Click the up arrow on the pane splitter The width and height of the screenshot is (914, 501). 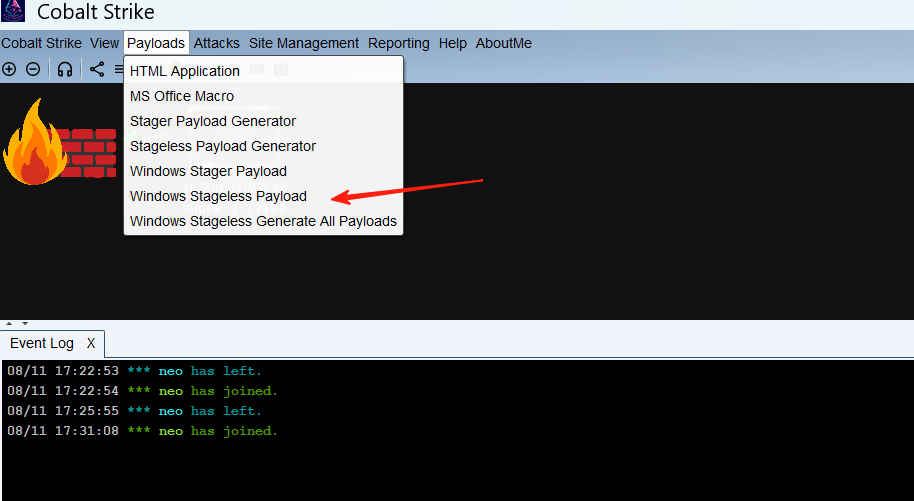click(9, 323)
